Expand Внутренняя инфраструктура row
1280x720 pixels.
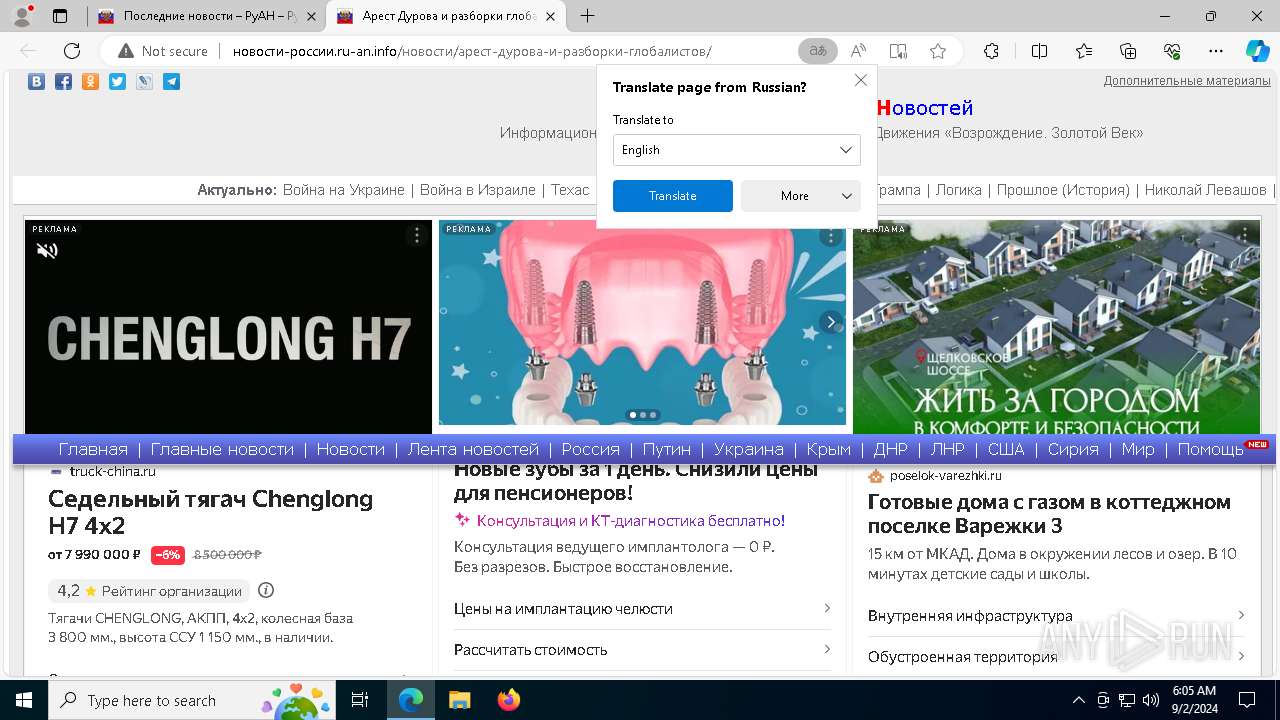point(1056,615)
